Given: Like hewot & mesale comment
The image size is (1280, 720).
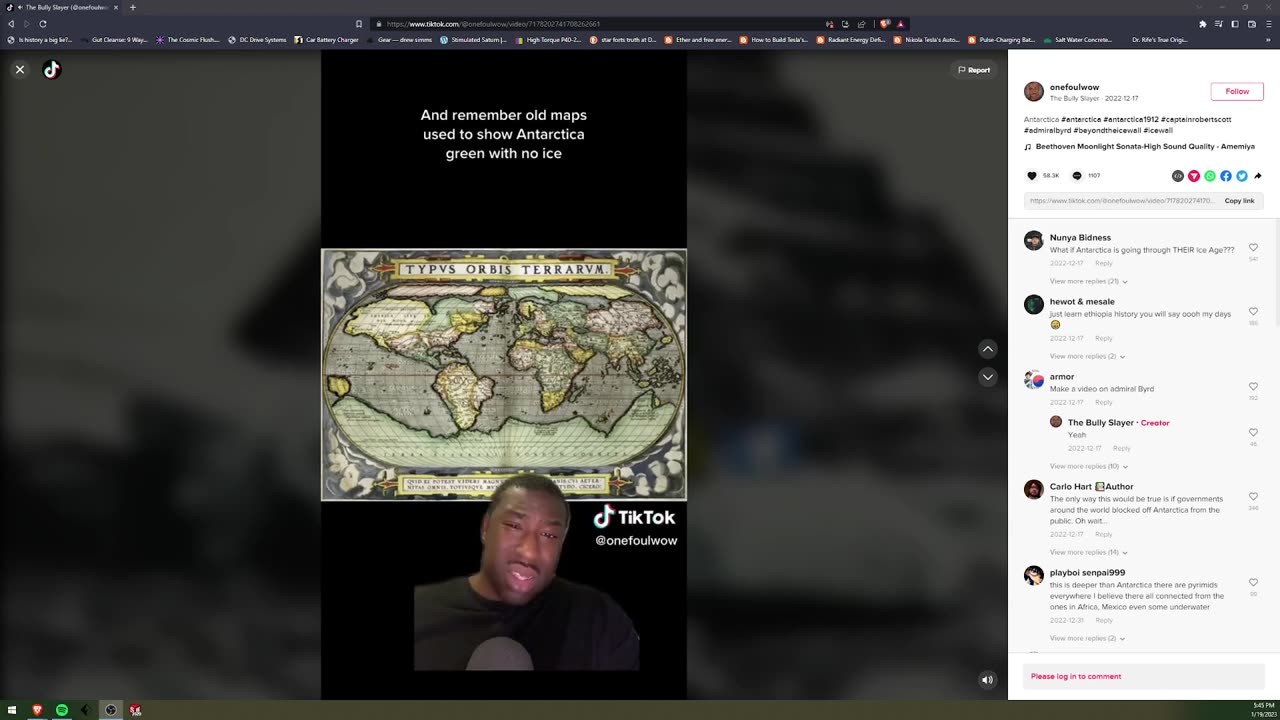Looking at the screenshot, I should pos(1253,312).
